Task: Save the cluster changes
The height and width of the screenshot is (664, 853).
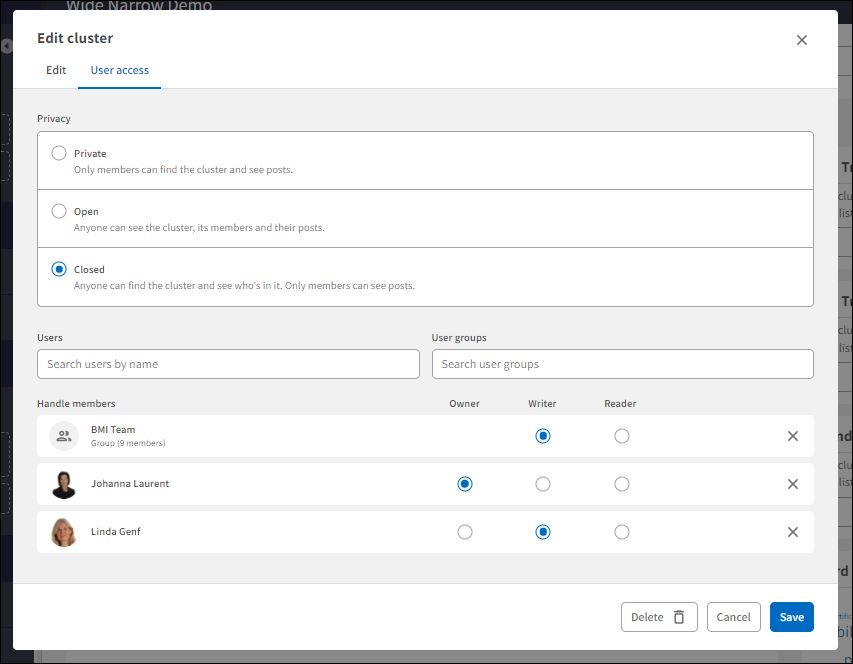Action: click(x=791, y=617)
